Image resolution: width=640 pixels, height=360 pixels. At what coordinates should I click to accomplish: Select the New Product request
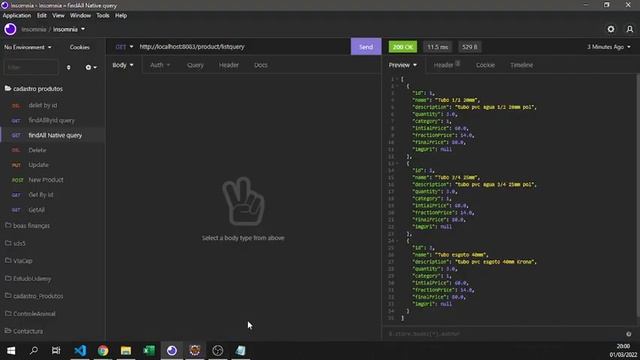[53, 180]
